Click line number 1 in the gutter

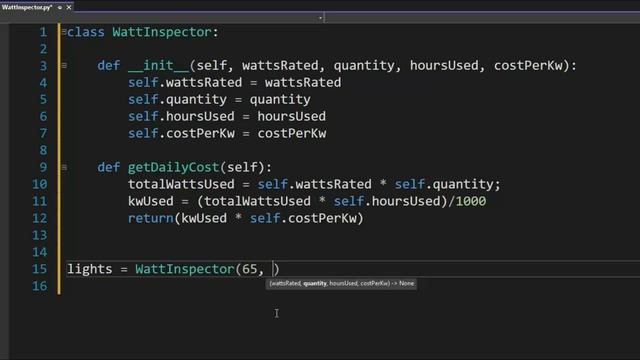[x=43, y=32]
